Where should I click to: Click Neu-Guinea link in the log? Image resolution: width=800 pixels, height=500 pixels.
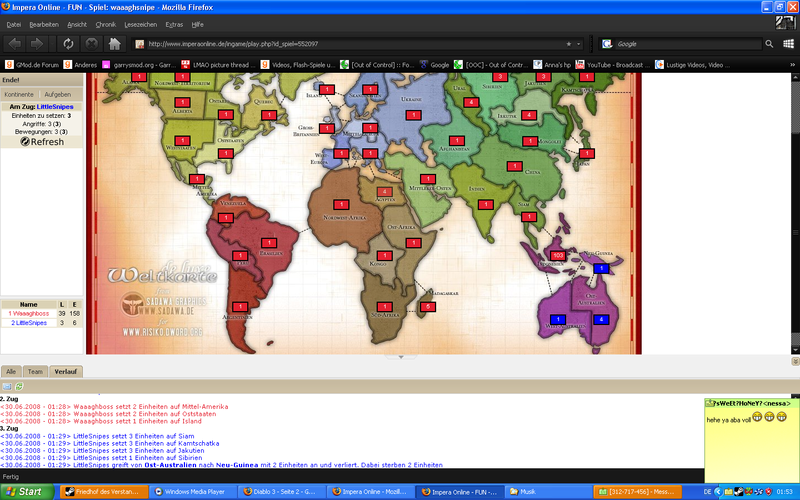[x=237, y=465]
